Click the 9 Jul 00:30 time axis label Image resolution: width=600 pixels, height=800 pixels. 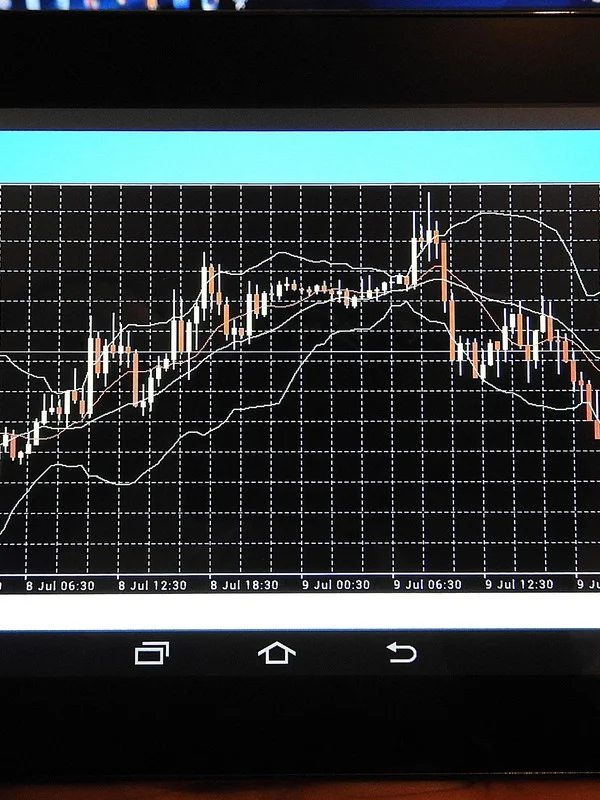tap(335, 586)
